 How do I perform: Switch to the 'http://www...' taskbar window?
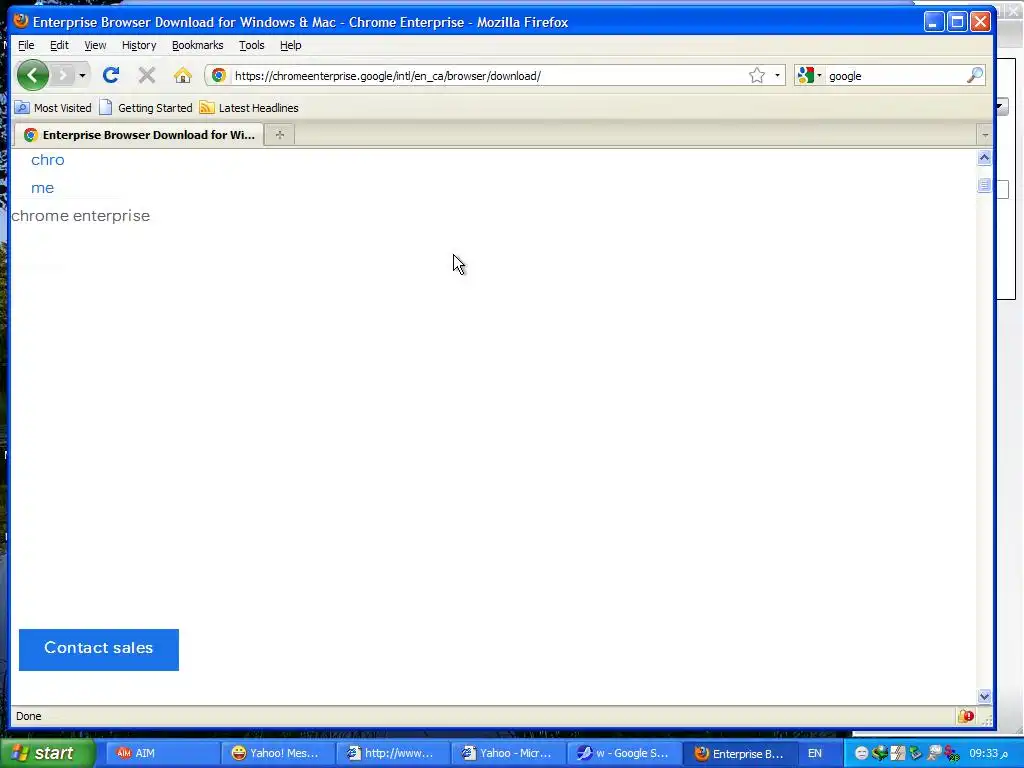[x=392, y=754]
